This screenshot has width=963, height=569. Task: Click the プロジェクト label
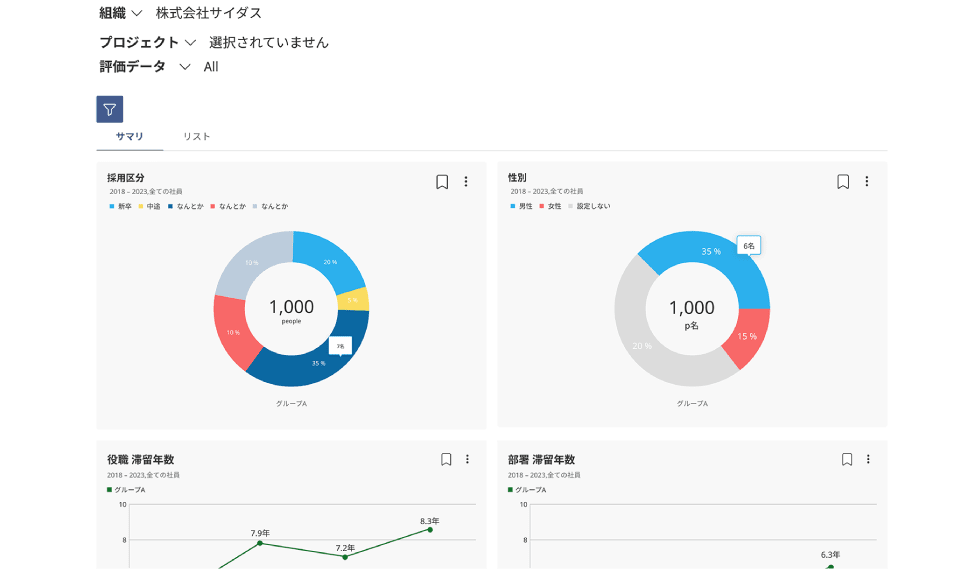pos(139,42)
